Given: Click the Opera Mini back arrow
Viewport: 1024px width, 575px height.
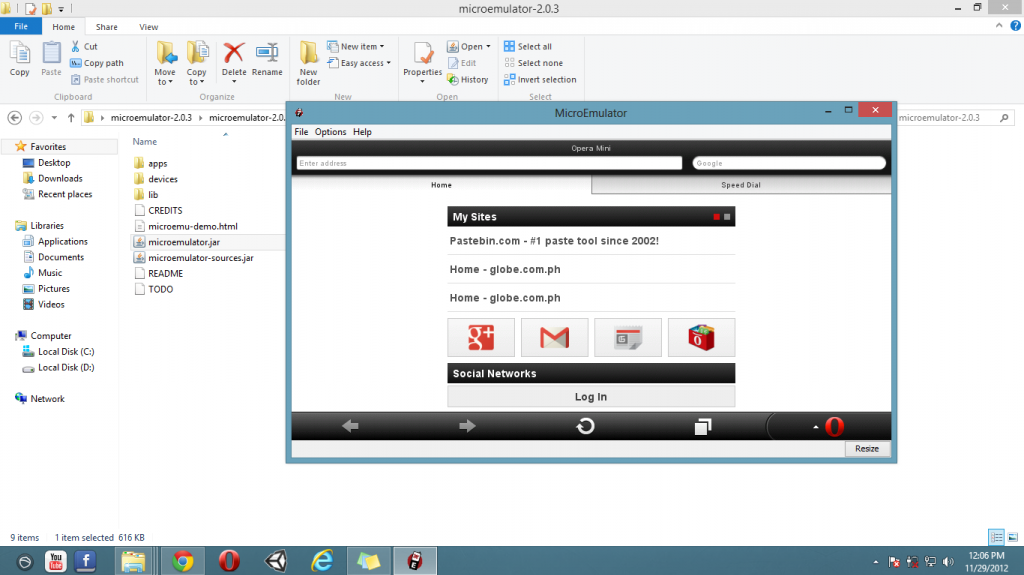Looking at the screenshot, I should (x=350, y=427).
